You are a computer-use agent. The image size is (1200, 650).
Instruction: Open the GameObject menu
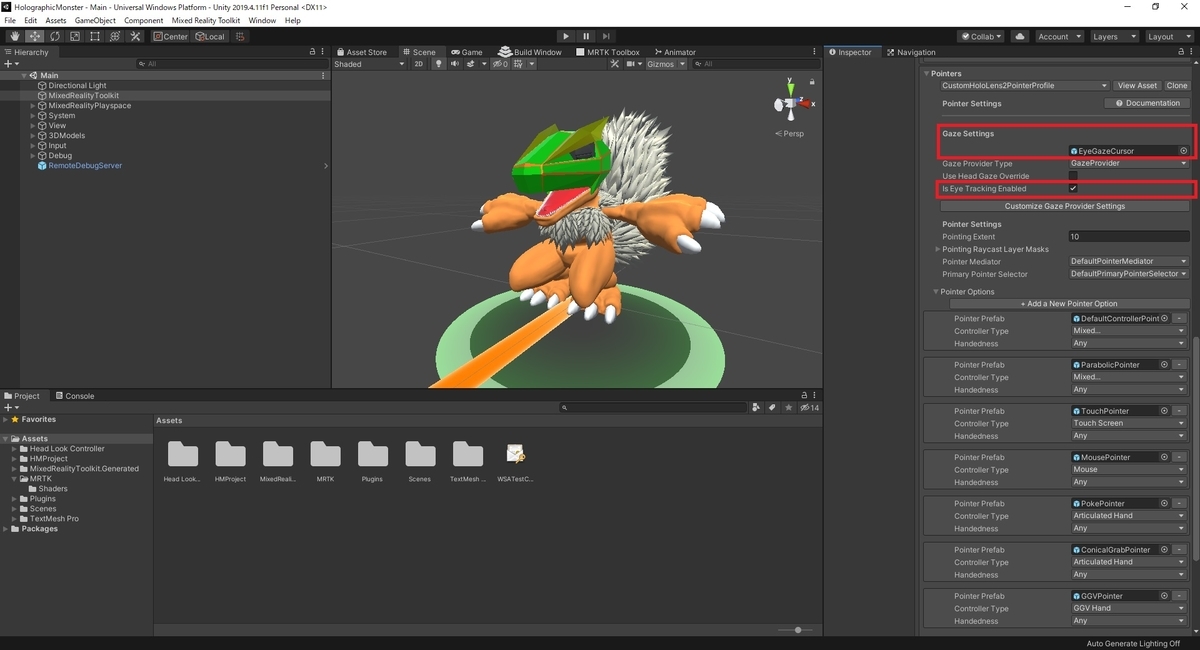[95, 20]
